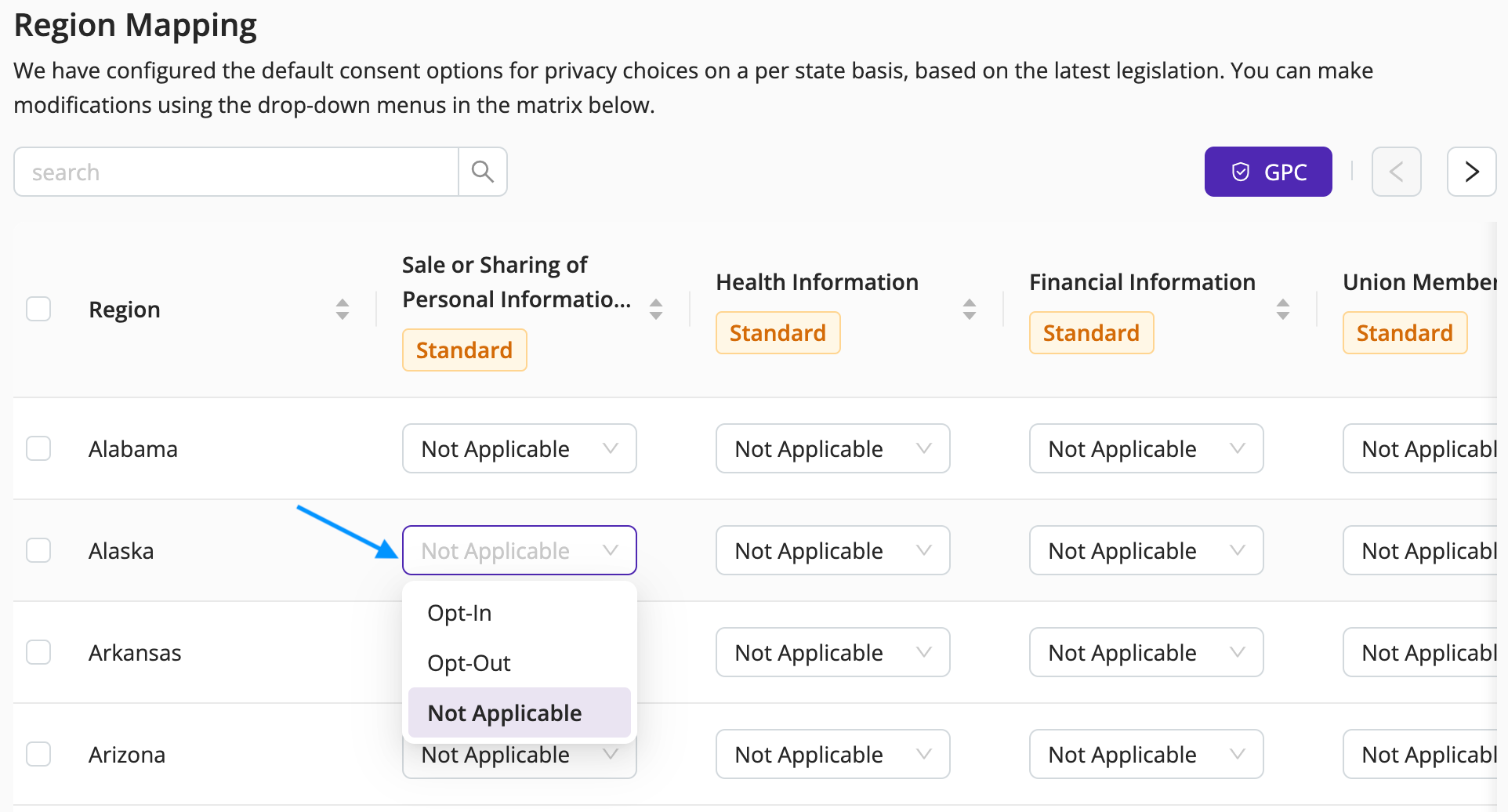The image size is (1508, 812).
Task: Sort by Region column arrows
Action: tap(343, 310)
